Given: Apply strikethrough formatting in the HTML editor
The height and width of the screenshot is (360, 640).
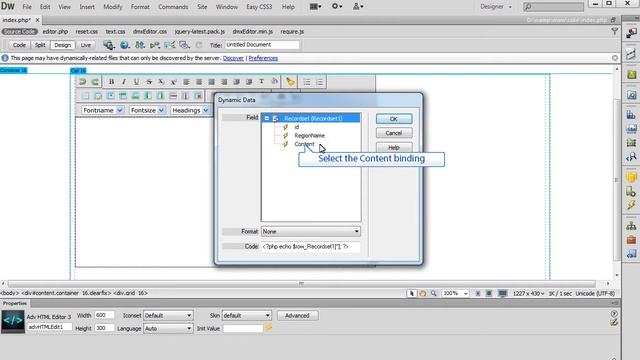Looking at the screenshot, I should [x=149, y=82].
